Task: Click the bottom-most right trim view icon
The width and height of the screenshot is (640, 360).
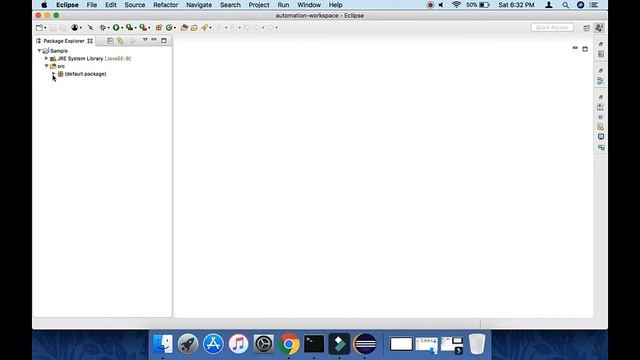Action: pyautogui.click(x=601, y=147)
